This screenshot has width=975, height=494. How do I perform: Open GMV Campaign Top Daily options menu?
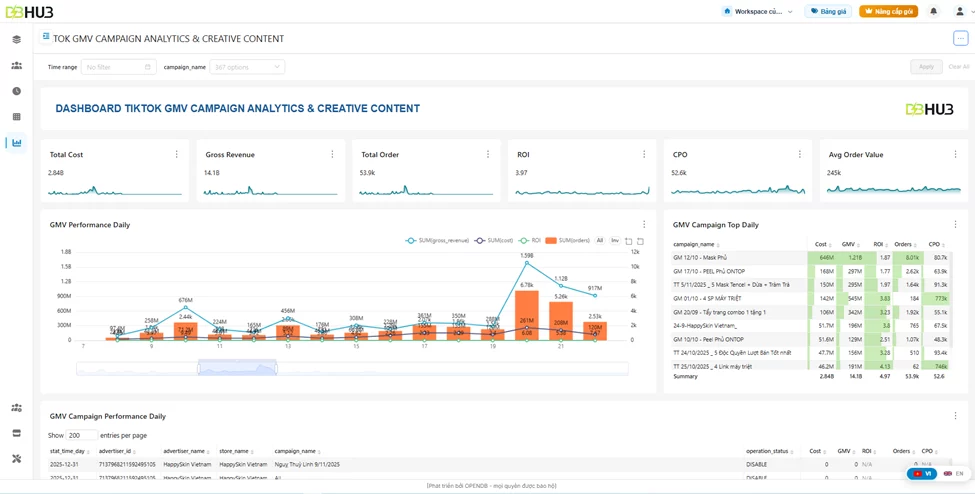955,225
